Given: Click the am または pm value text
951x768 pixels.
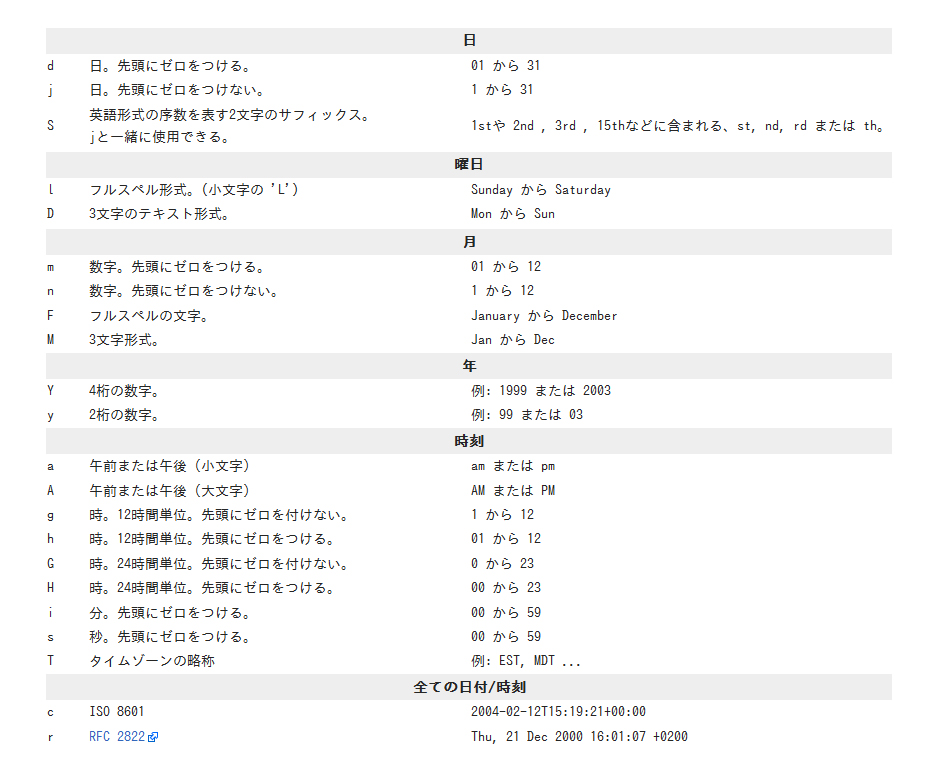Looking at the screenshot, I should coord(512,465).
